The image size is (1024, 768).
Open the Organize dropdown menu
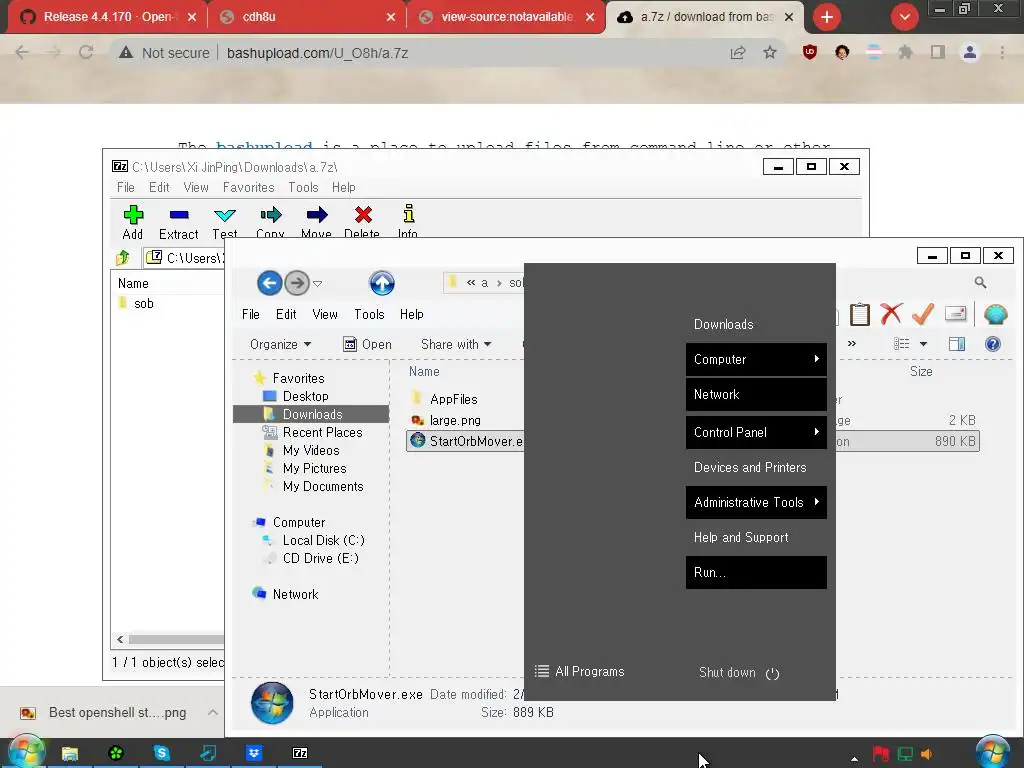pos(280,344)
